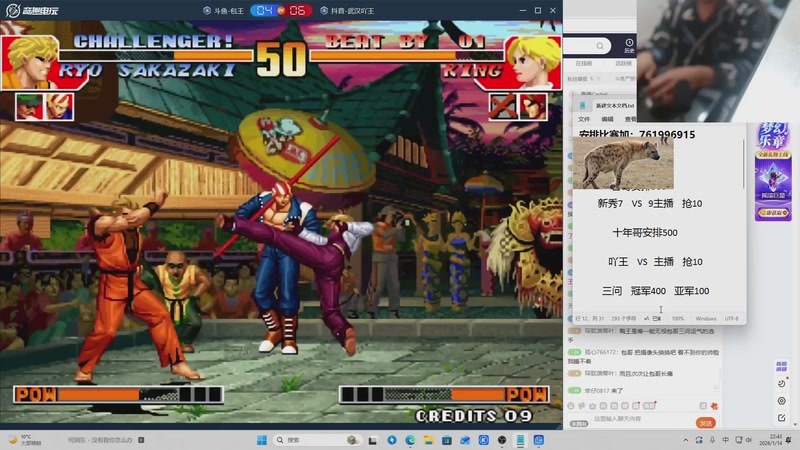The width and height of the screenshot is (800, 450).
Task: Click the red gift icon beside the chat toolbar
Action: pyautogui.click(x=714, y=406)
